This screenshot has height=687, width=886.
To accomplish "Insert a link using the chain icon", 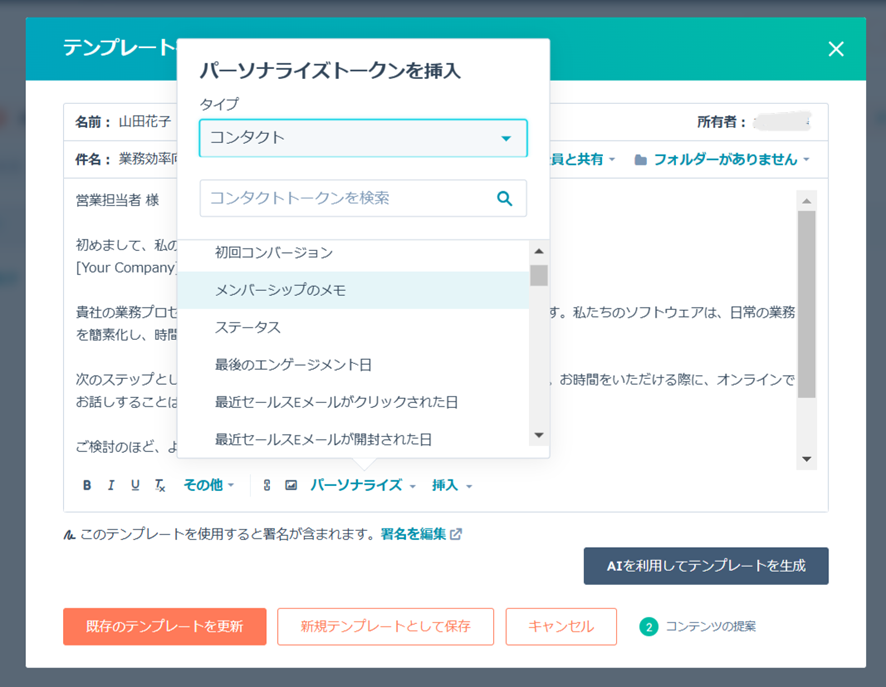I will point(267,485).
